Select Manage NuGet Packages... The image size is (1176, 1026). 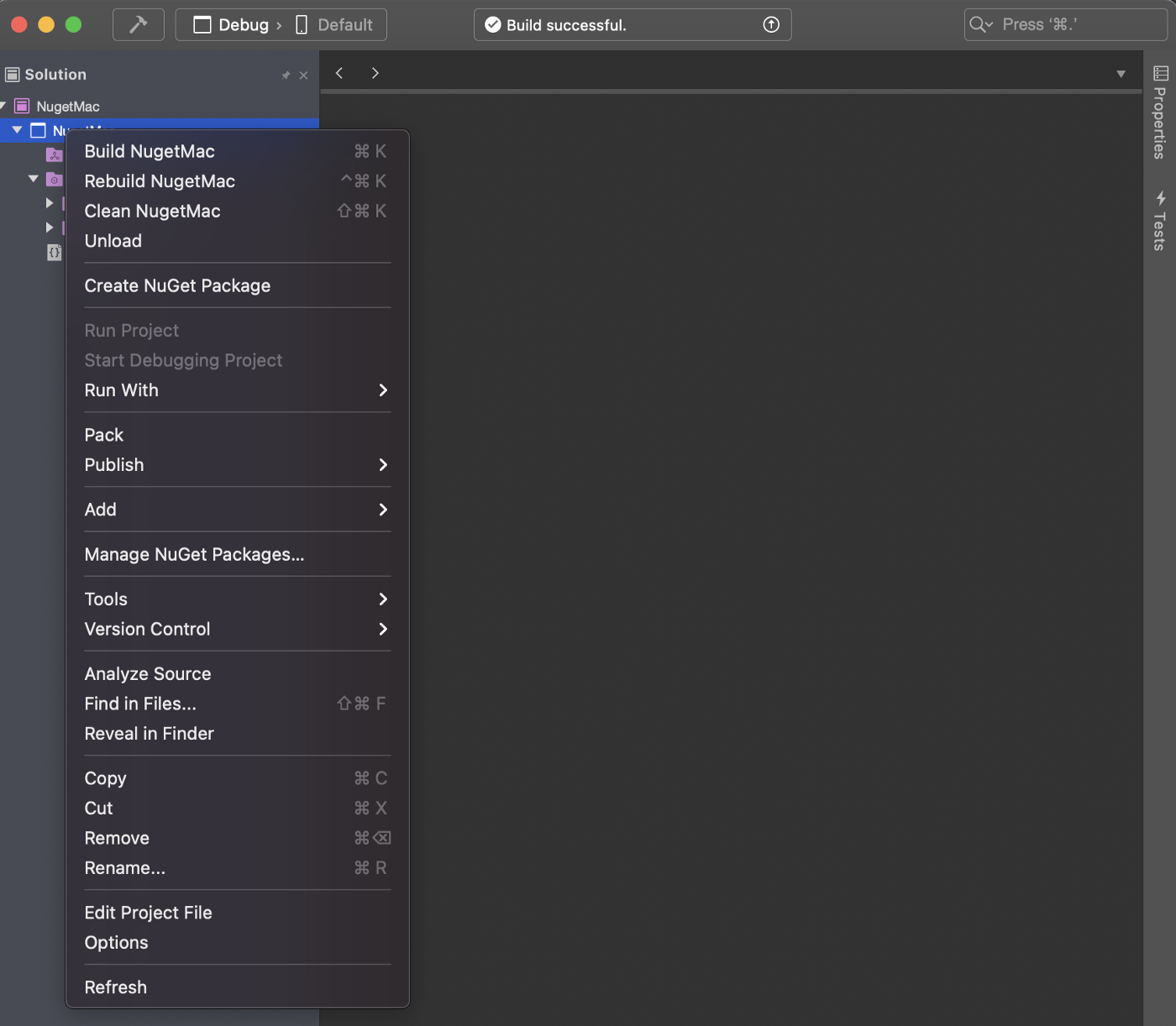(x=238, y=554)
